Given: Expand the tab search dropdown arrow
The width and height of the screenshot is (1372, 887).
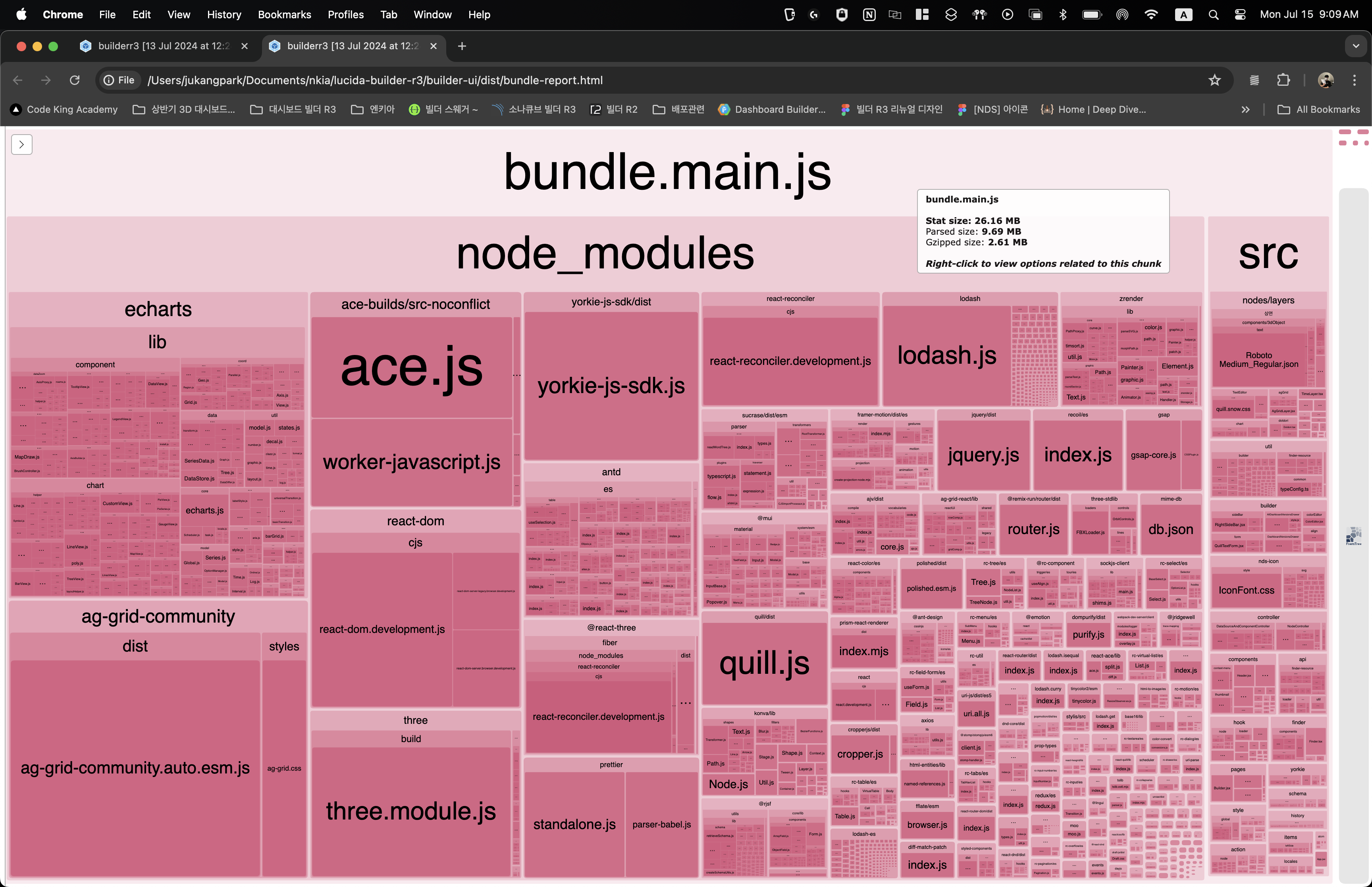Looking at the screenshot, I should point(1356,46).
